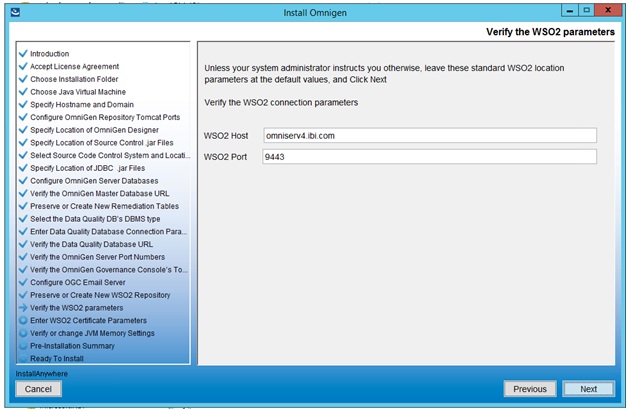Focus the WSO2 Host input field
This screenshot has height=411, width=628.
(x=430, y=135)
